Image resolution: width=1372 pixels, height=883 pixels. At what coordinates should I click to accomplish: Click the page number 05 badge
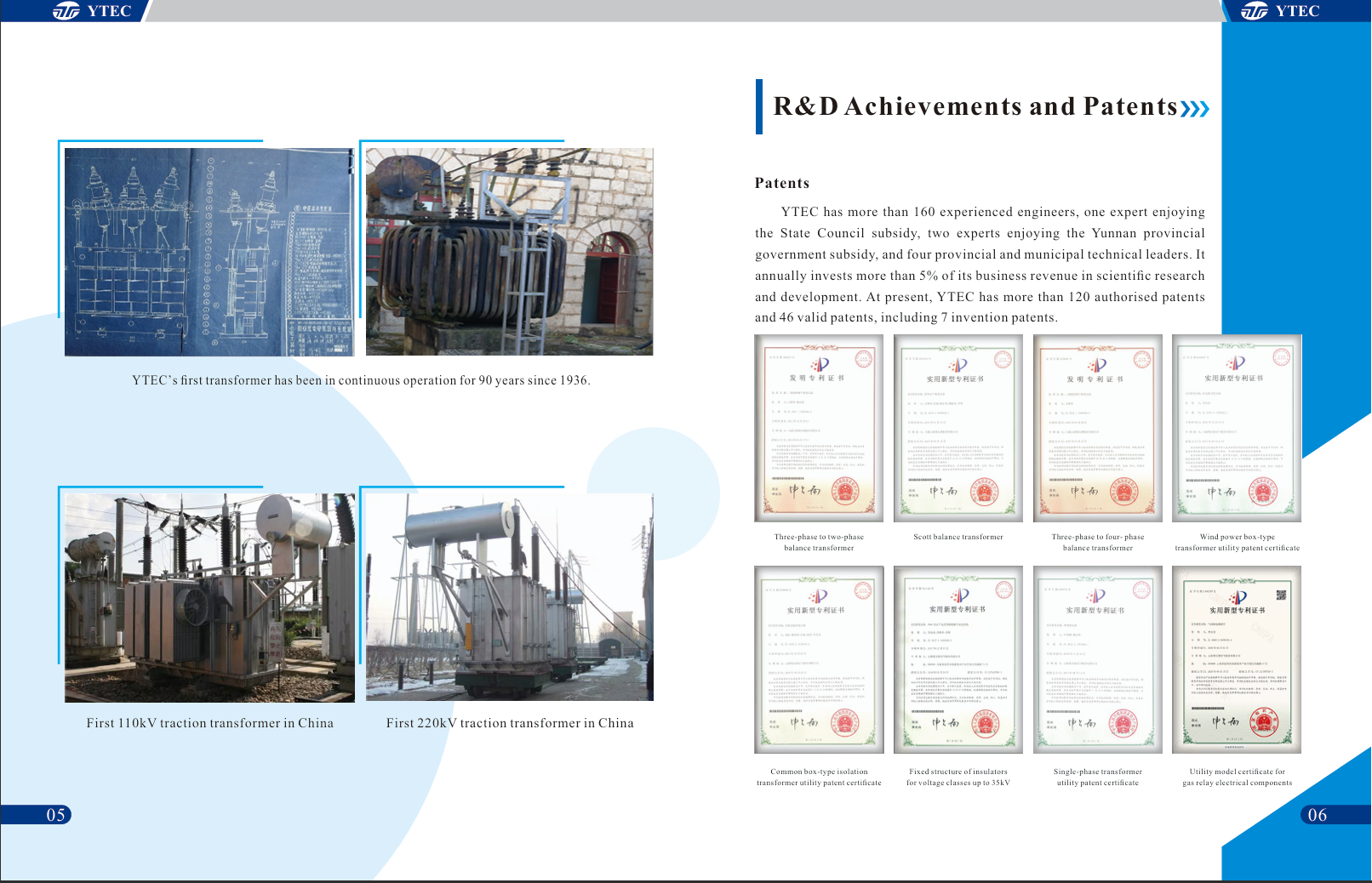tap(55, 815)
